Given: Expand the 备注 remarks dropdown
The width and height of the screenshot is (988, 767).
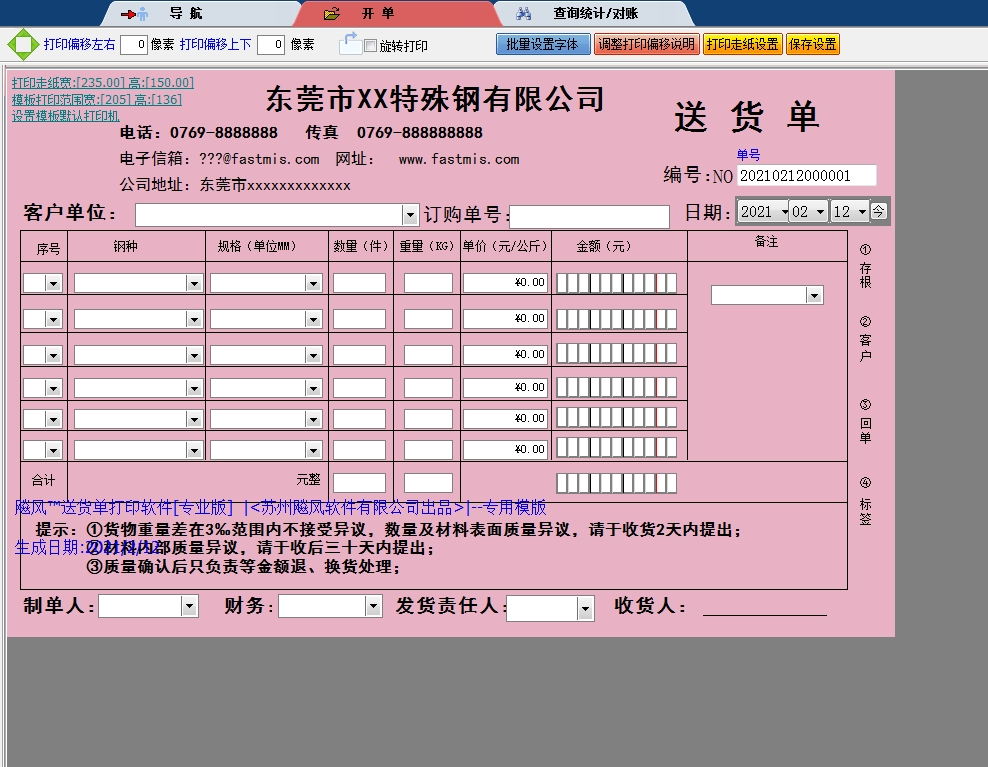Looking at the screenshot, I should [814, 295].
